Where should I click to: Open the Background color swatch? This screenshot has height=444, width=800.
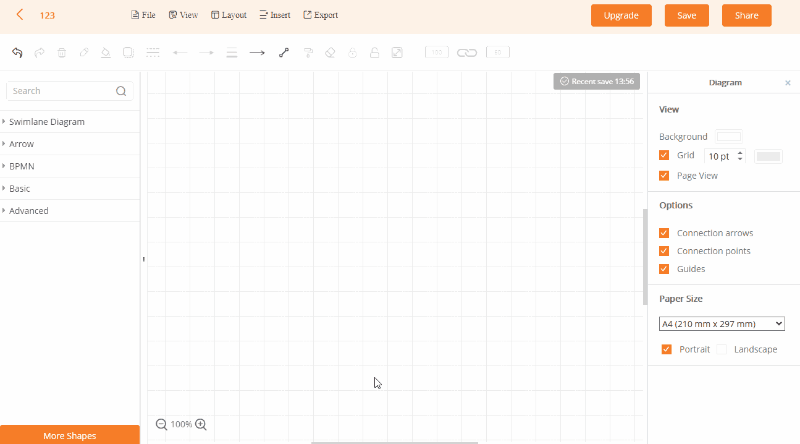729,136
